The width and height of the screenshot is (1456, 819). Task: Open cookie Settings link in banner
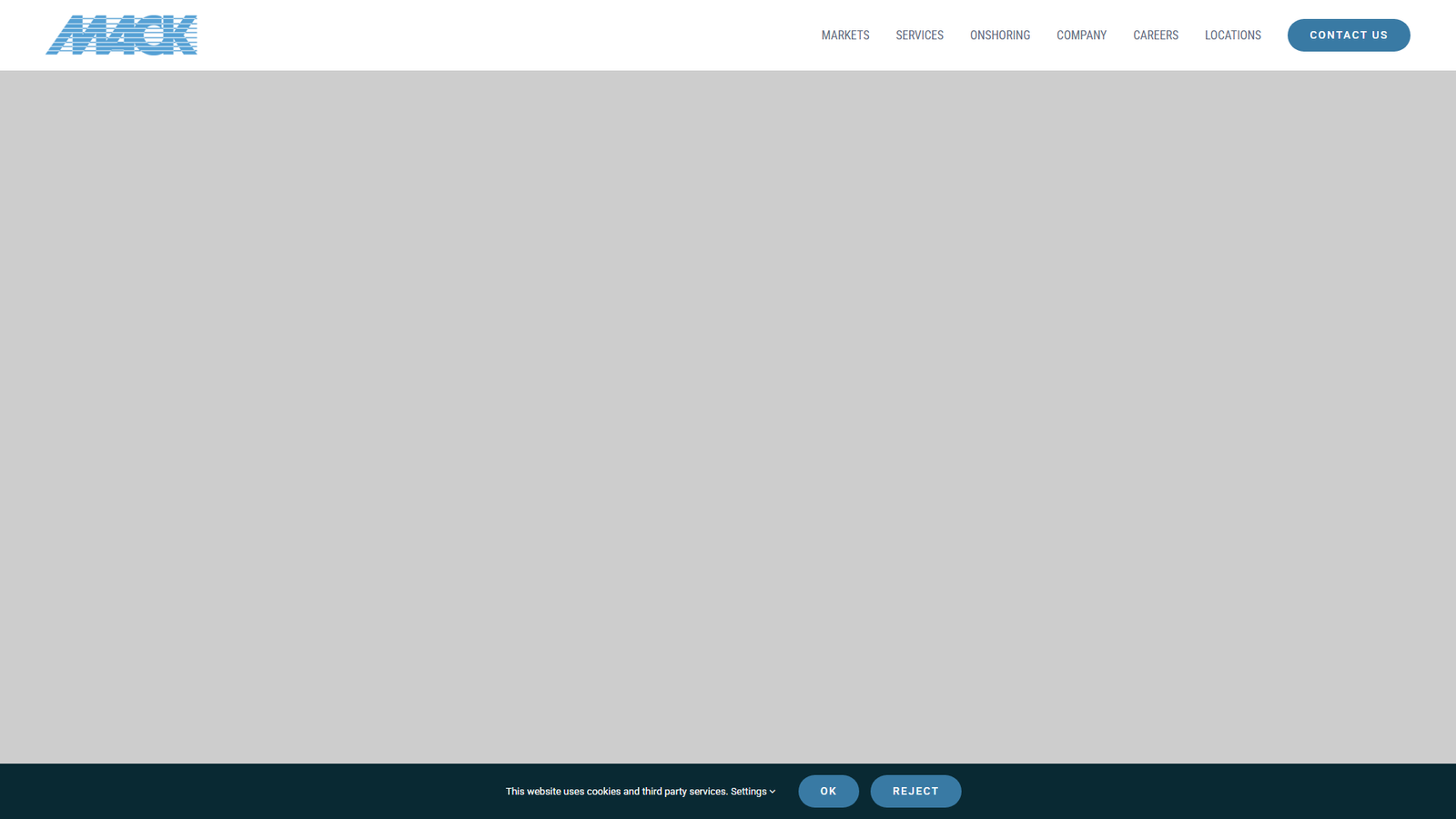(x=748, y=792)
